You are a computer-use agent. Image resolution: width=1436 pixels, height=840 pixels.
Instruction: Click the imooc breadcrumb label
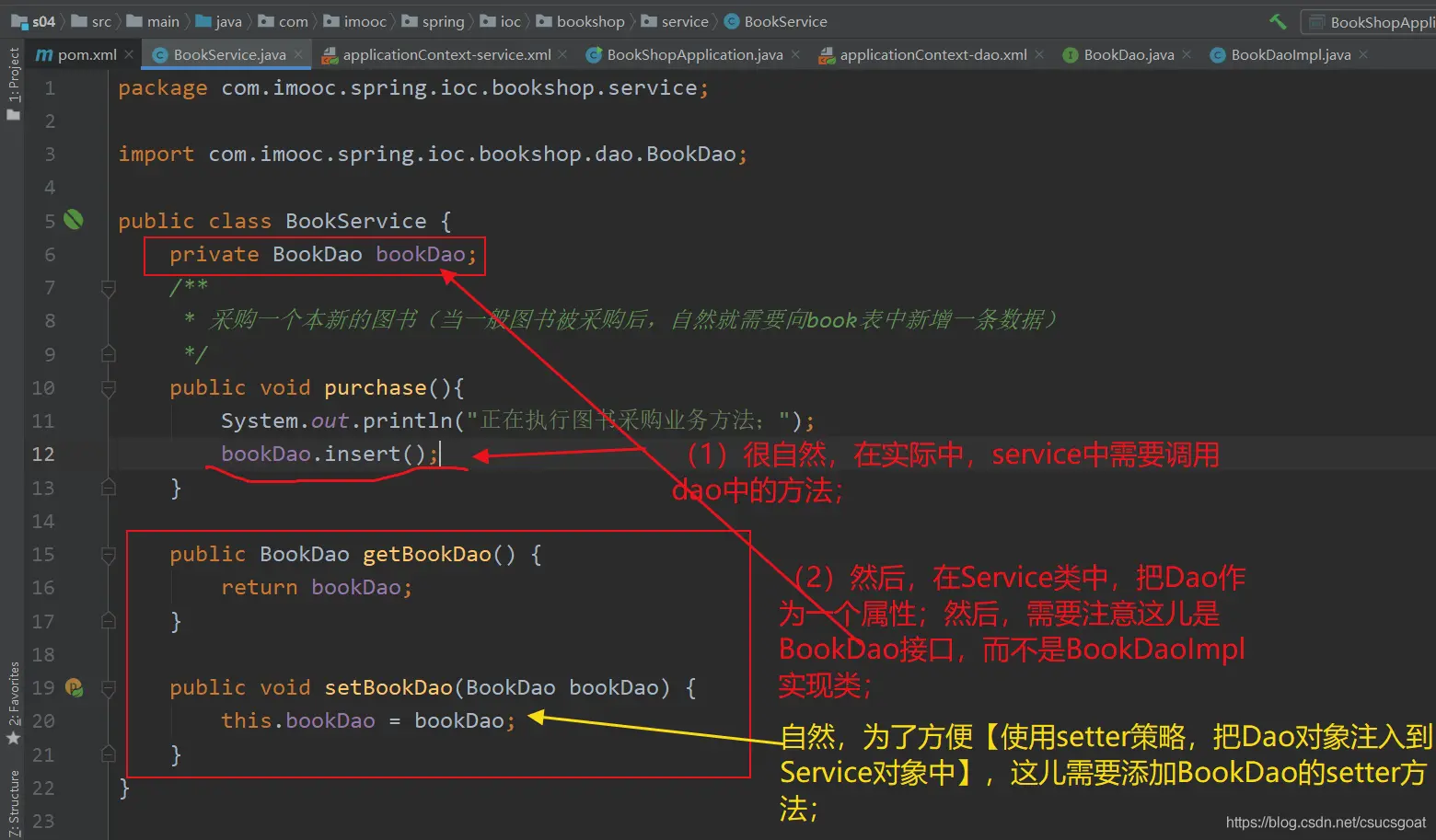tap(365, 21)
